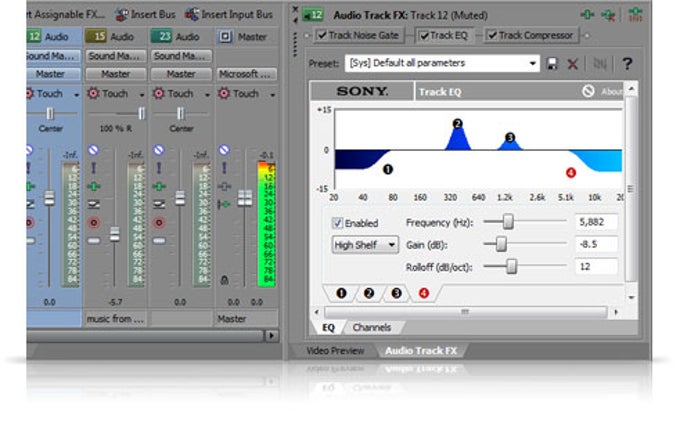Open Master bus FX gray icon
Image resolution: width=680 pixels, height=440 pixels.
point(224,186)
